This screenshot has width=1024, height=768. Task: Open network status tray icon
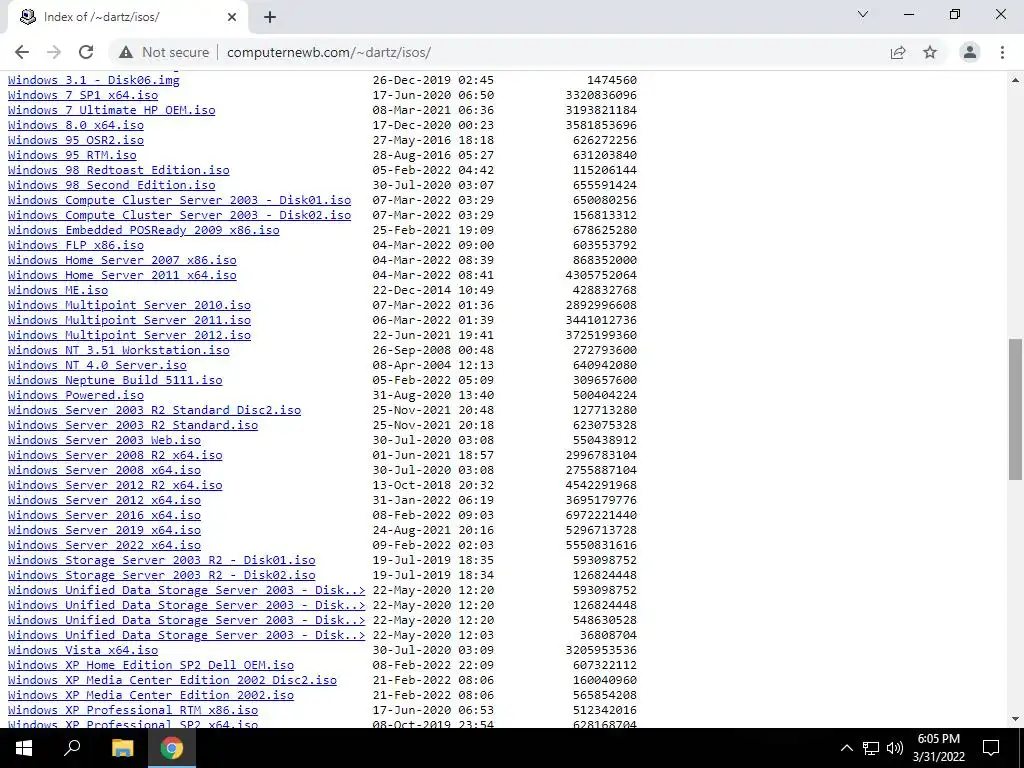(871, 748)
